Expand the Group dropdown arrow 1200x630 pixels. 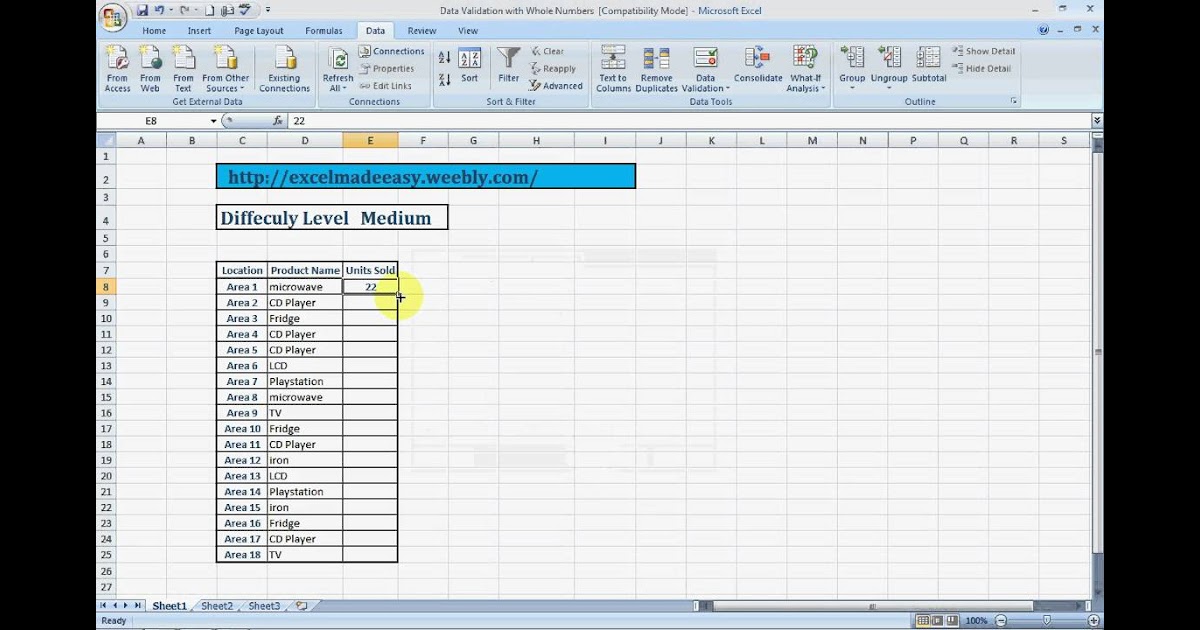(x=852, y=88)
